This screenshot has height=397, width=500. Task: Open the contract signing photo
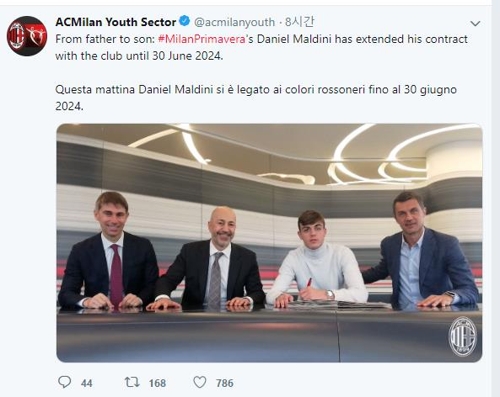pos(269,243)
